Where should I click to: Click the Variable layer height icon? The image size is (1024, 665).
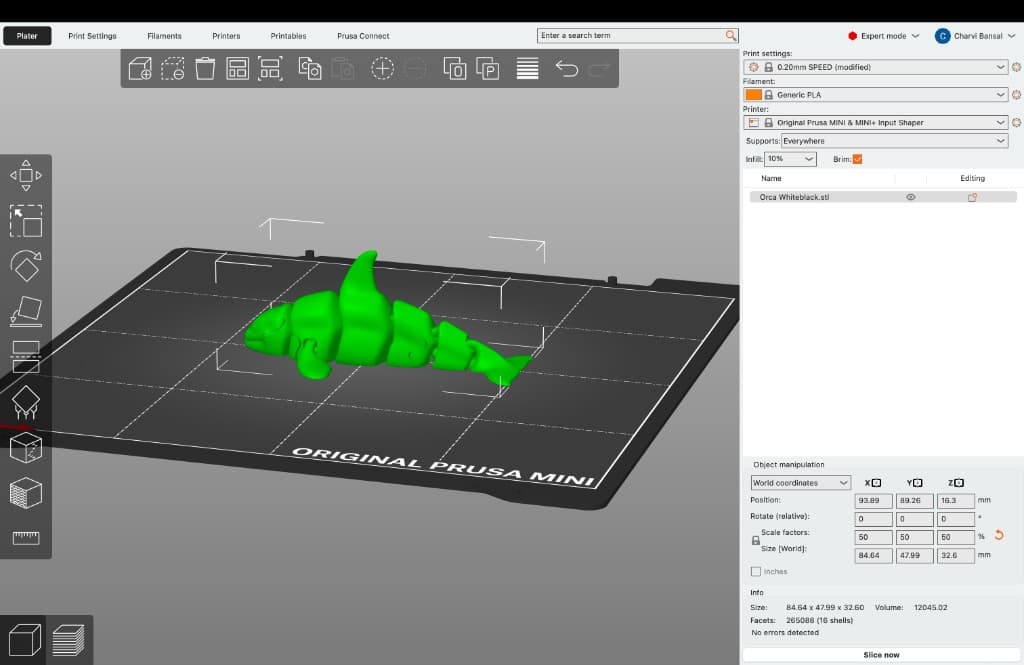point(527,69)
